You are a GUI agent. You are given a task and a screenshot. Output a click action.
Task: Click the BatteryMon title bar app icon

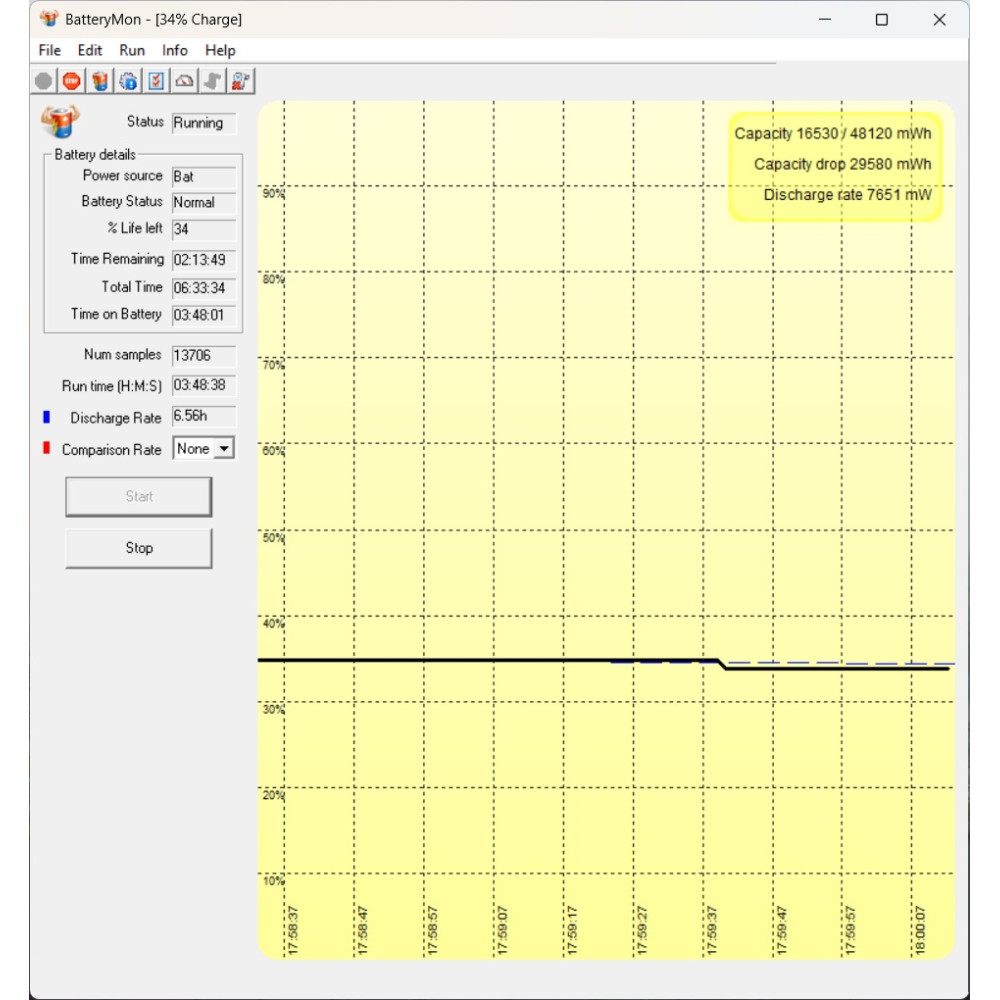point(49,19)
